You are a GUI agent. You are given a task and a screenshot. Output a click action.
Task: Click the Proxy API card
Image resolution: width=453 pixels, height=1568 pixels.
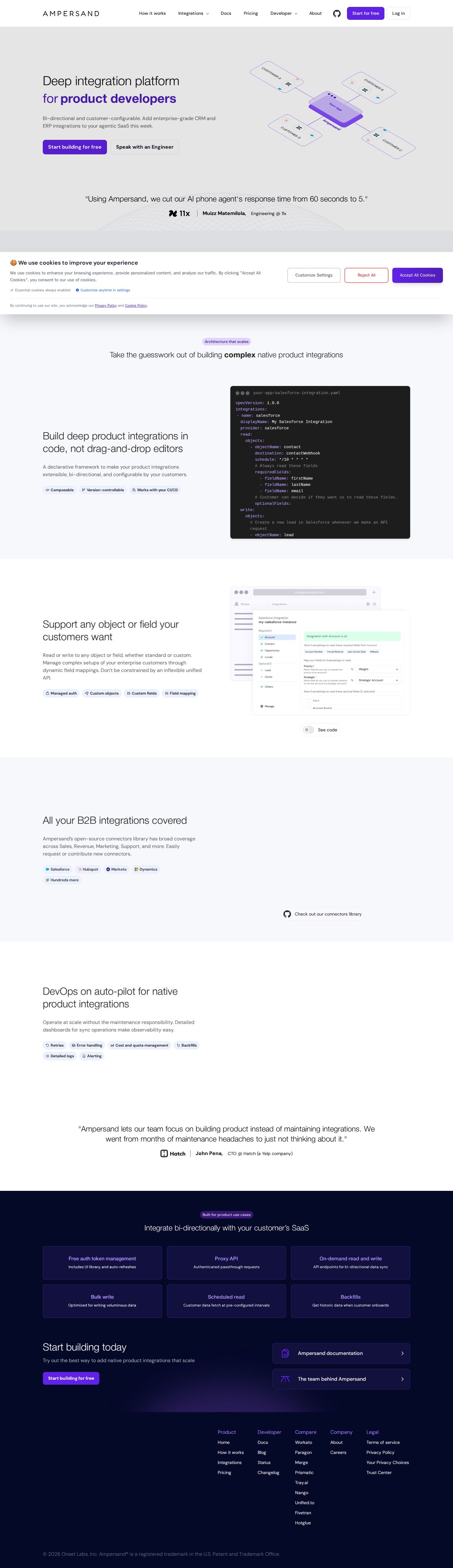point(226,1263)
